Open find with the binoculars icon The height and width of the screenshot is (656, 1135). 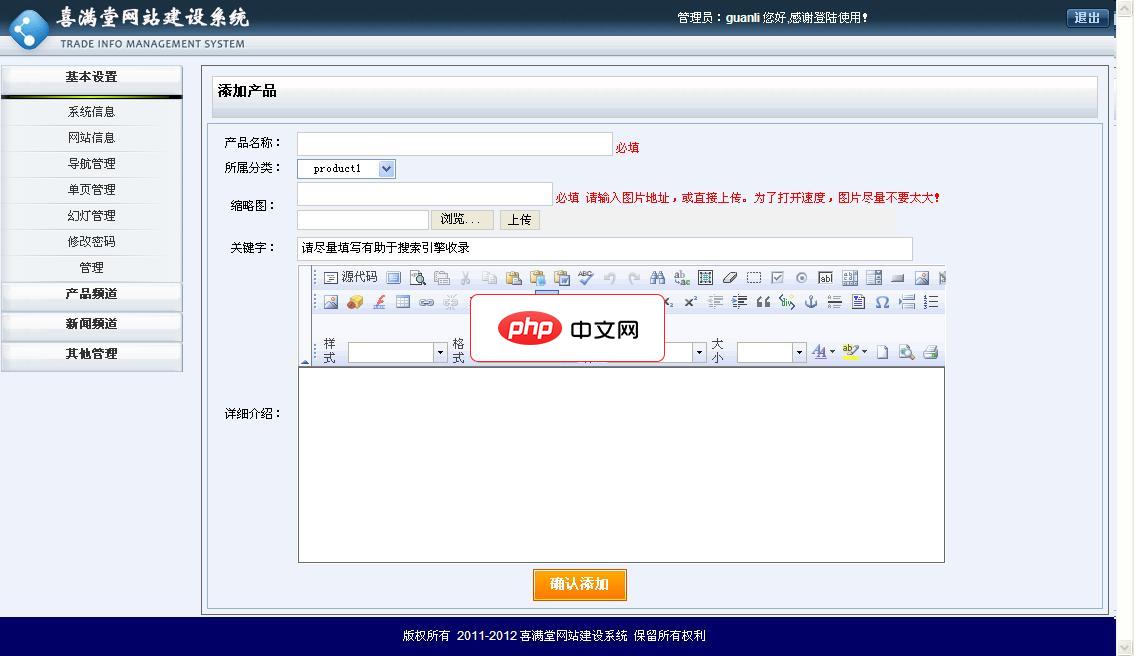(x=657, y=277)
